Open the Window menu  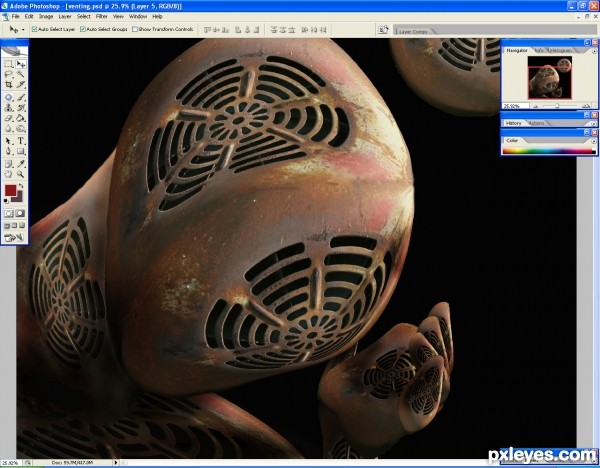tap(138, 16)
